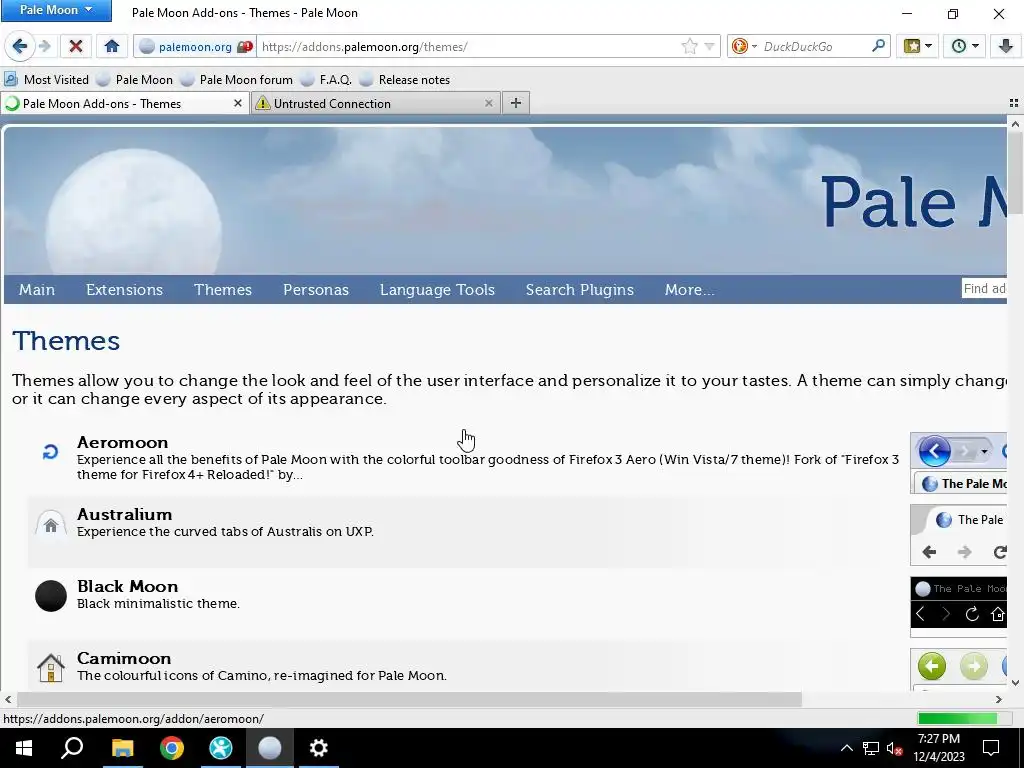Click the Find add-ons search field
The image size is (1024, 768).
tap(984, 289)
